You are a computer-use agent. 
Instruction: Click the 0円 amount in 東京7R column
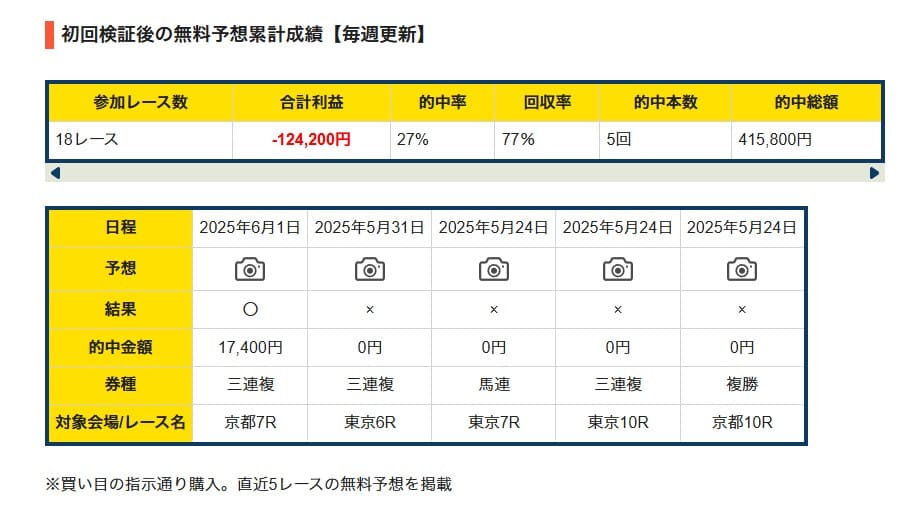click(x=494, y=347)
